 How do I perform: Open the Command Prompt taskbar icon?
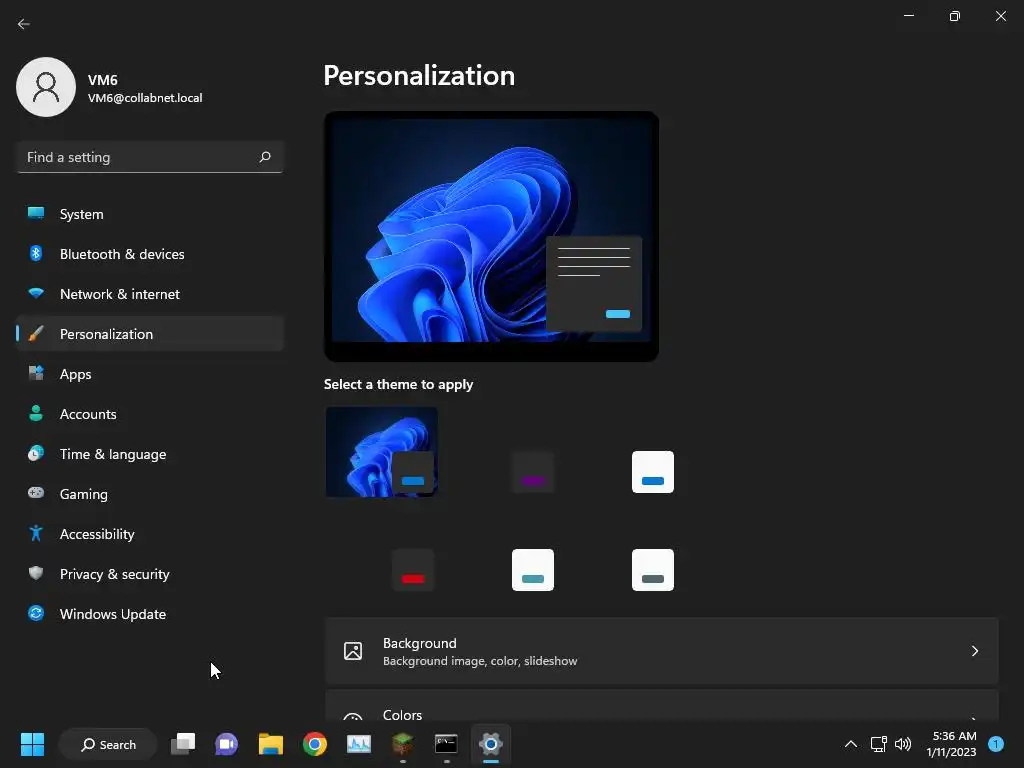(446, 744)
